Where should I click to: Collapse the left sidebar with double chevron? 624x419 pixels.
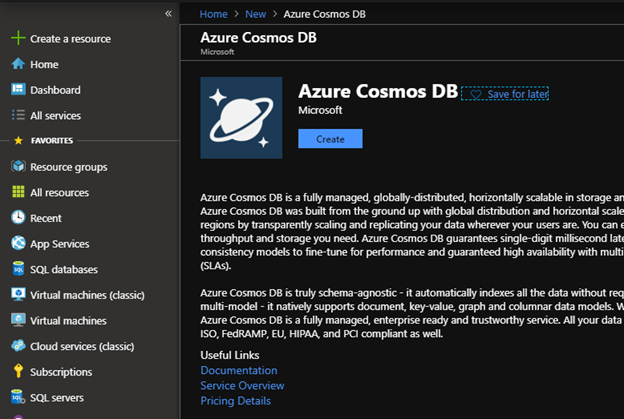click(x=168, y=13)
